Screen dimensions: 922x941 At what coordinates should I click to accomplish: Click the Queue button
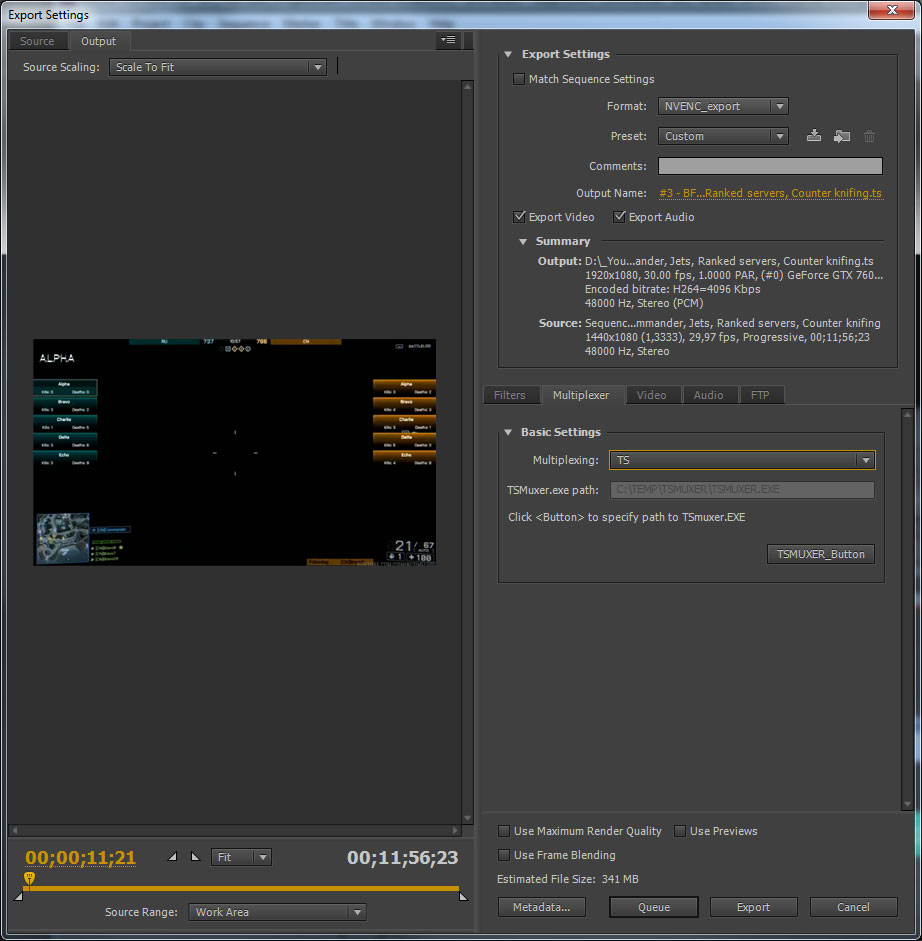[x=654, y=907]
